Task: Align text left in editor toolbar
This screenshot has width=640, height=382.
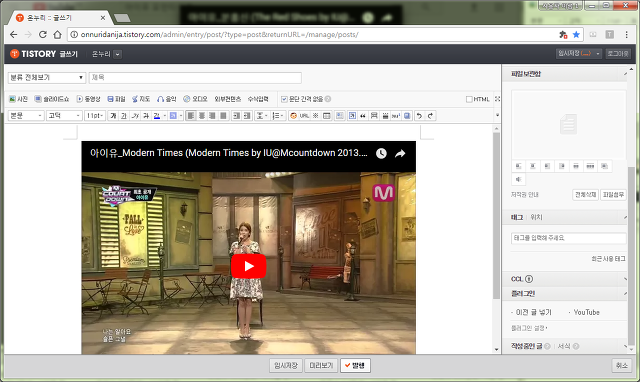Action: [191, 116]
